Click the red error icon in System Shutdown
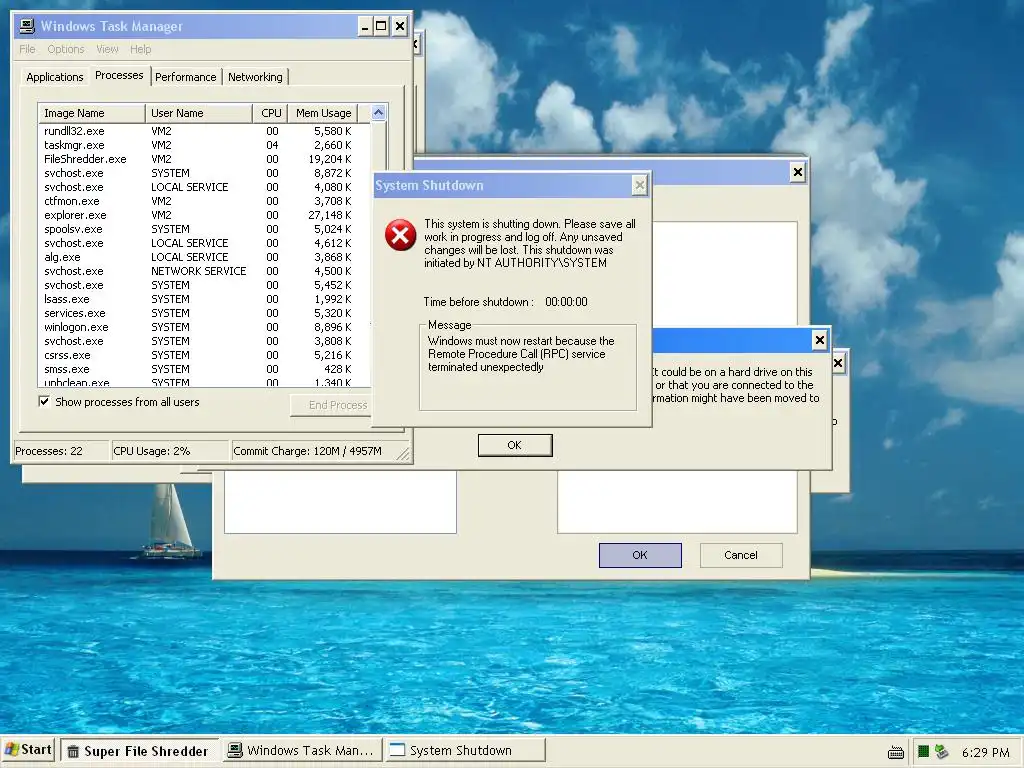This screenshot has width=1024, height=768. click(x=400, y=235)
